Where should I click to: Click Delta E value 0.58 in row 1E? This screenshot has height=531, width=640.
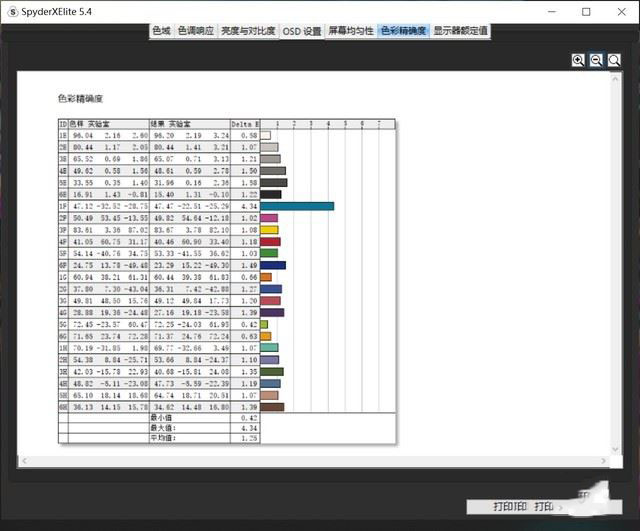[x=249, y=136]
